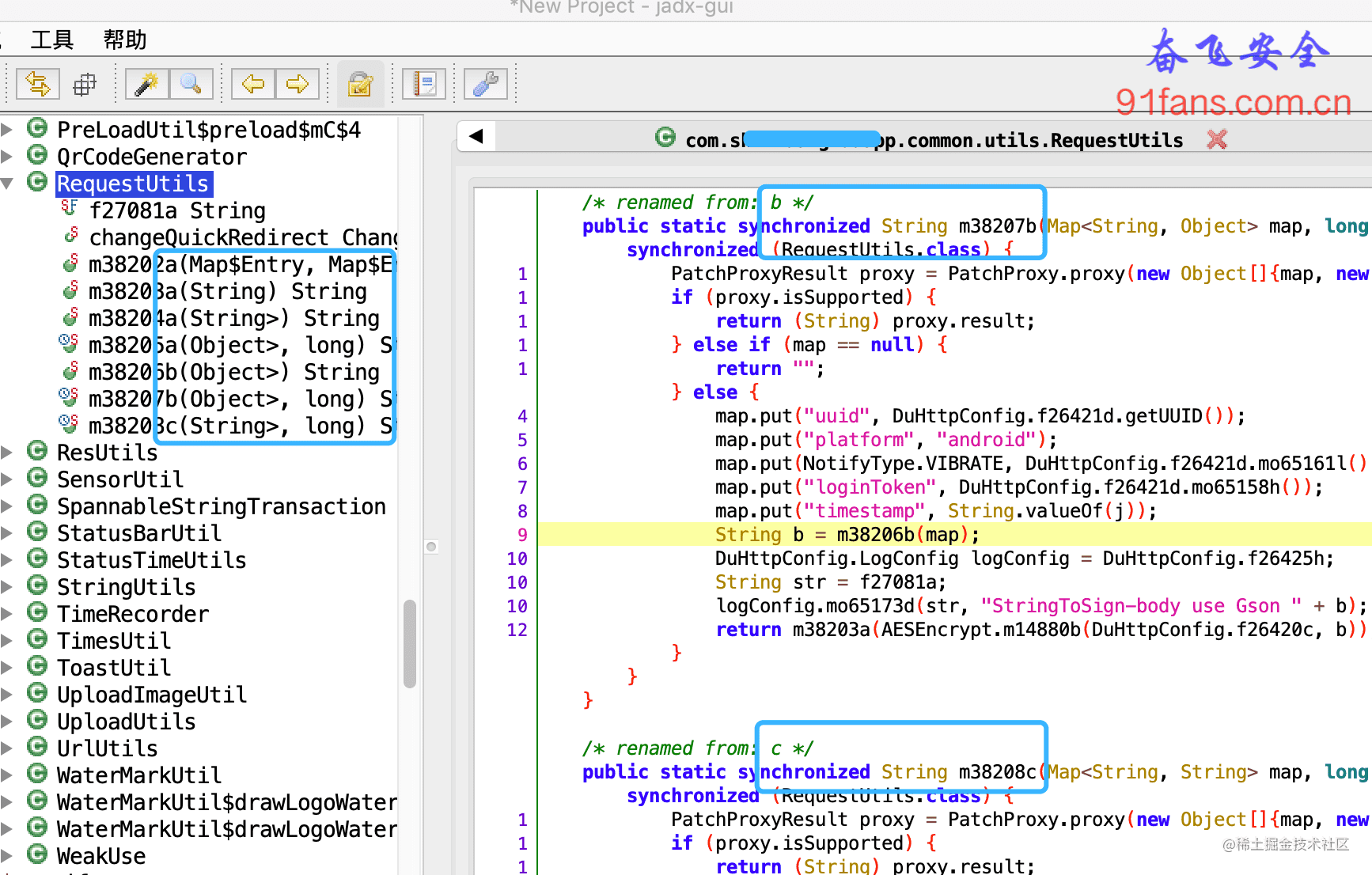Click the UploadImageUtil green class icon
The height and width of the screenshot is (875, 1372).
click(x=37, y=693)
